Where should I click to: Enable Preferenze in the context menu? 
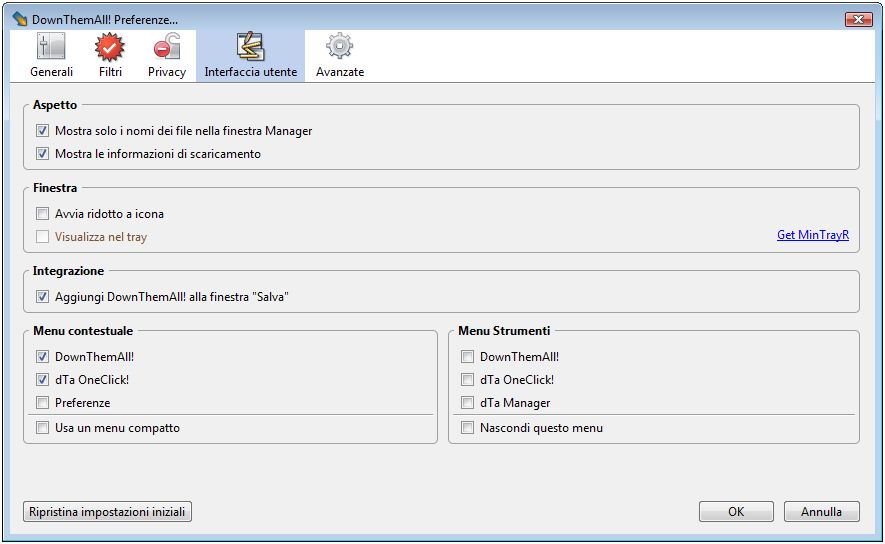pyautogui.click(x=42, y=403)
